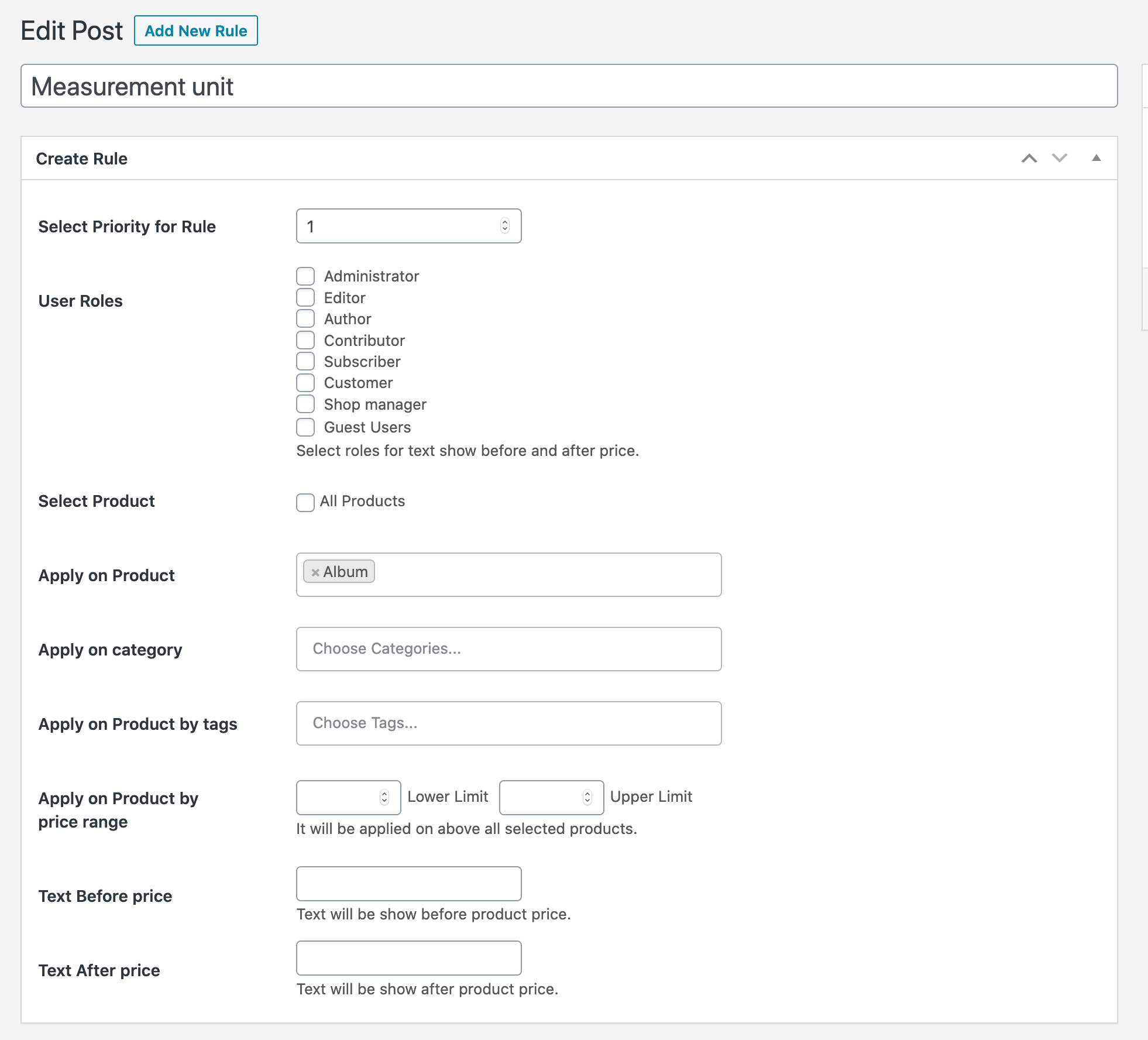Move Create Rule panel up
Viewport: 1148px width, 1040px height.
1029,158
